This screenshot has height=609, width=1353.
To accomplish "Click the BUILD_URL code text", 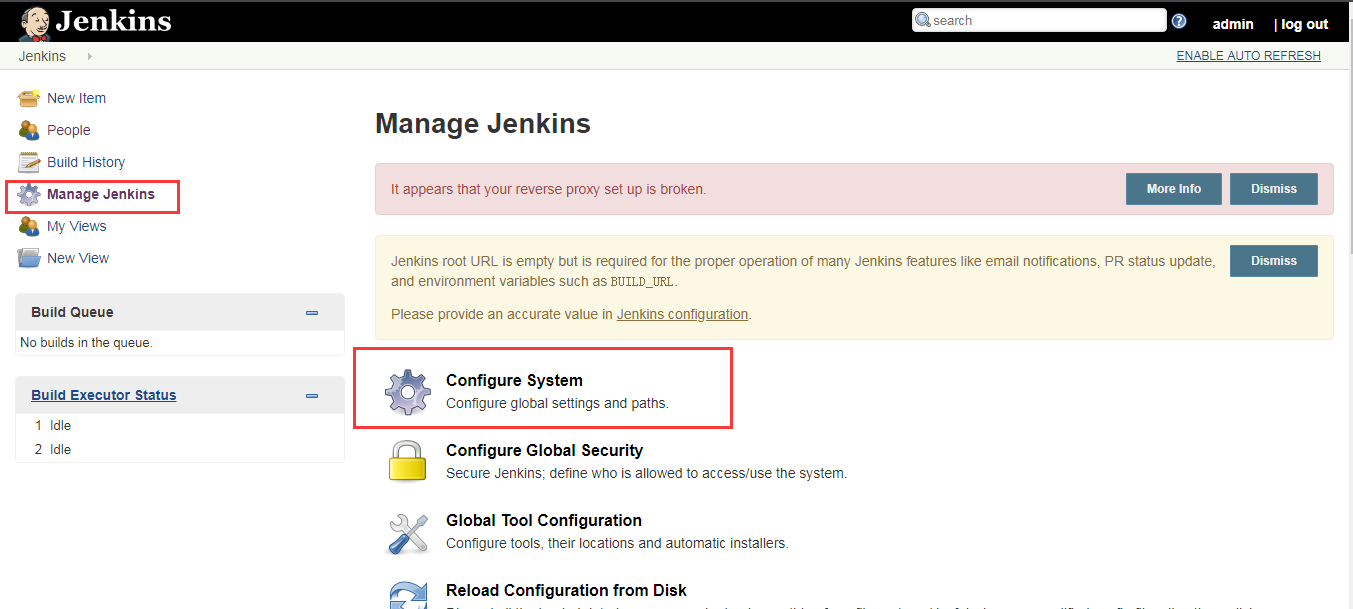I will coord(641,282).
